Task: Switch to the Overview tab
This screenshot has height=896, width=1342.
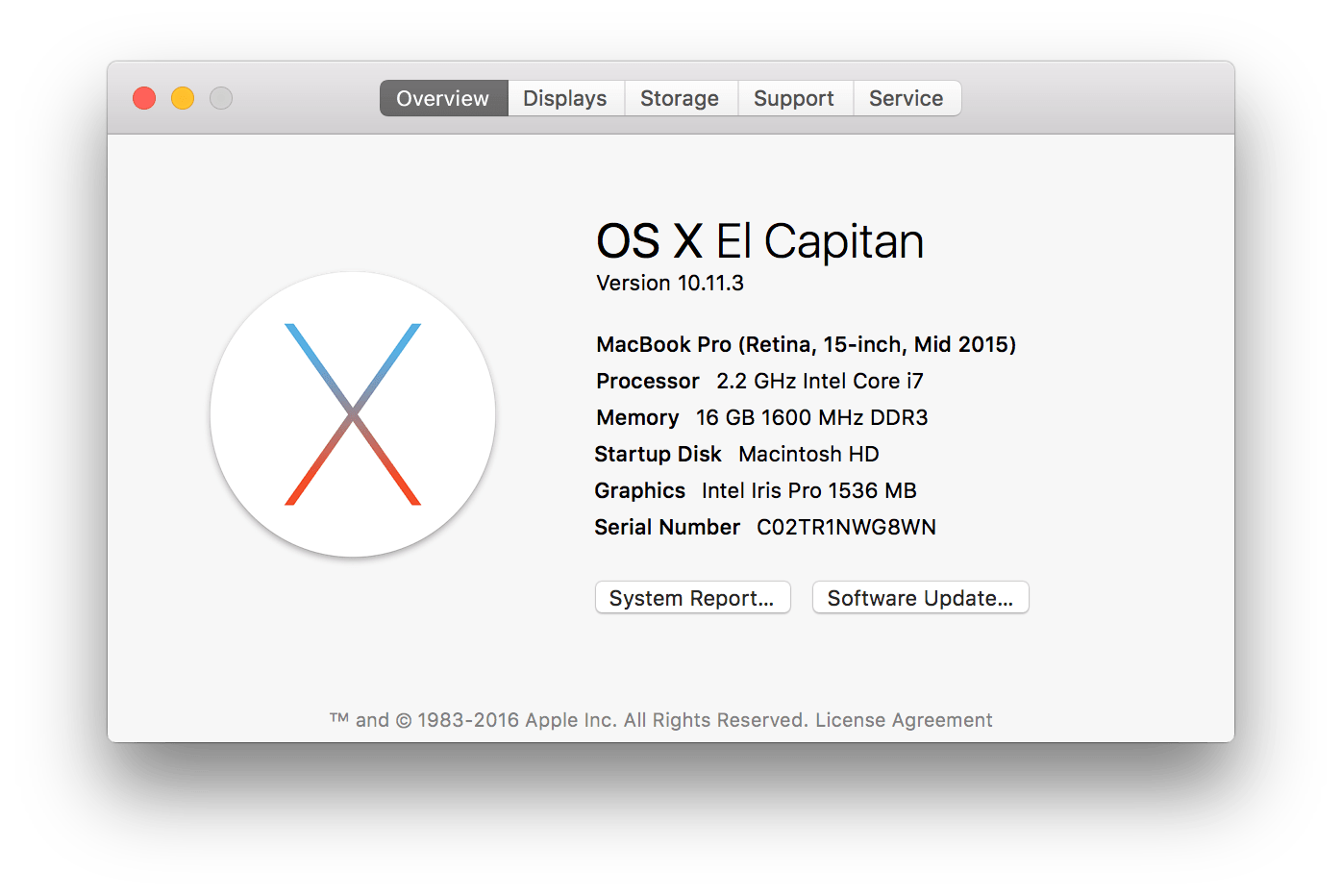Action: [x=443, y=98]
